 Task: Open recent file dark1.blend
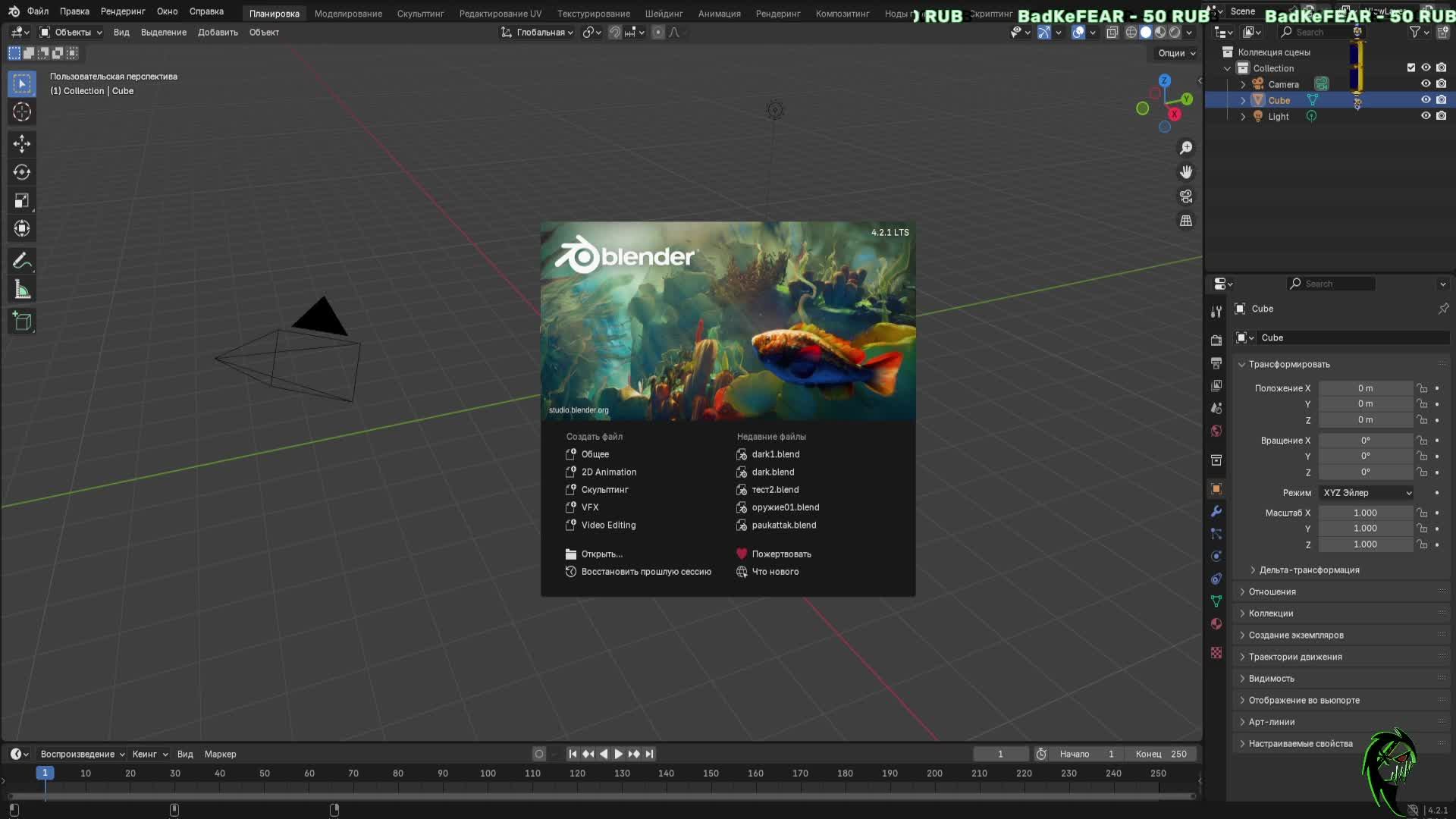point(775,454)
